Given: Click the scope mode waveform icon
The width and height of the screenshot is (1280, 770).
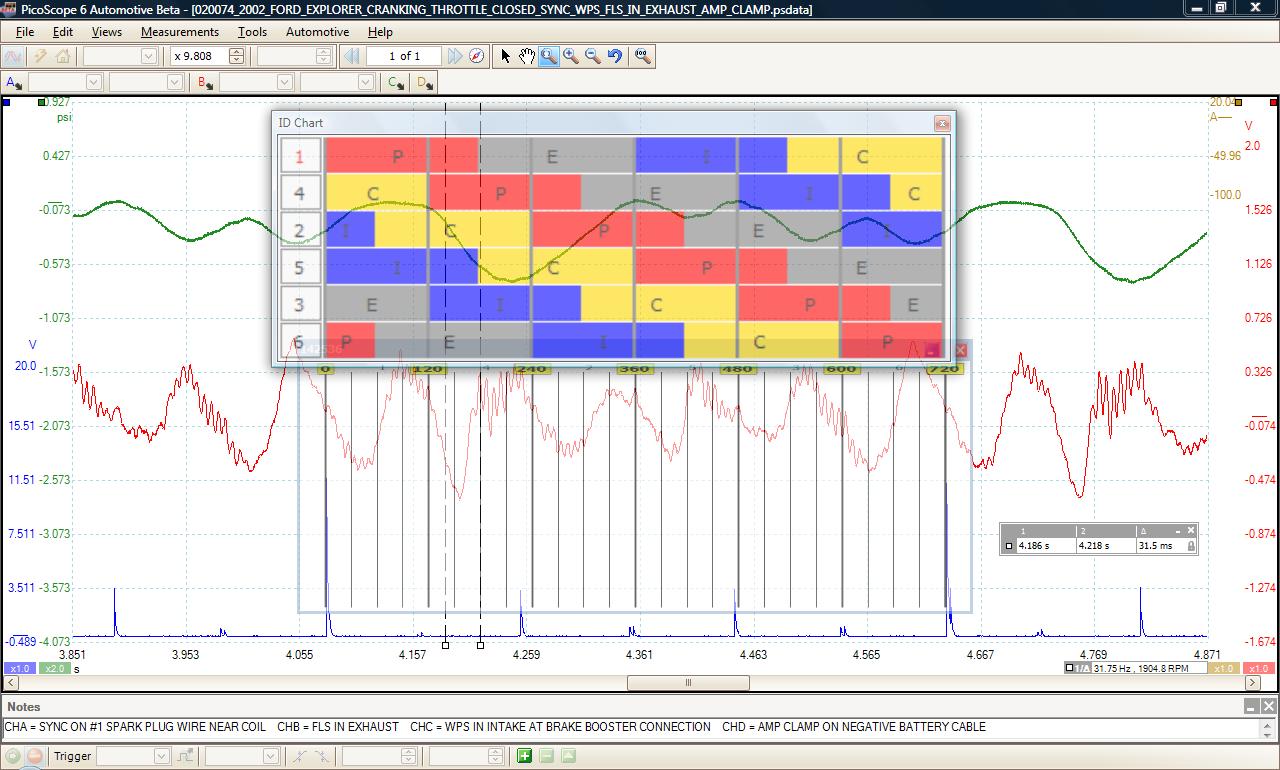Looking at the screenshot, I should click(15, 56).
